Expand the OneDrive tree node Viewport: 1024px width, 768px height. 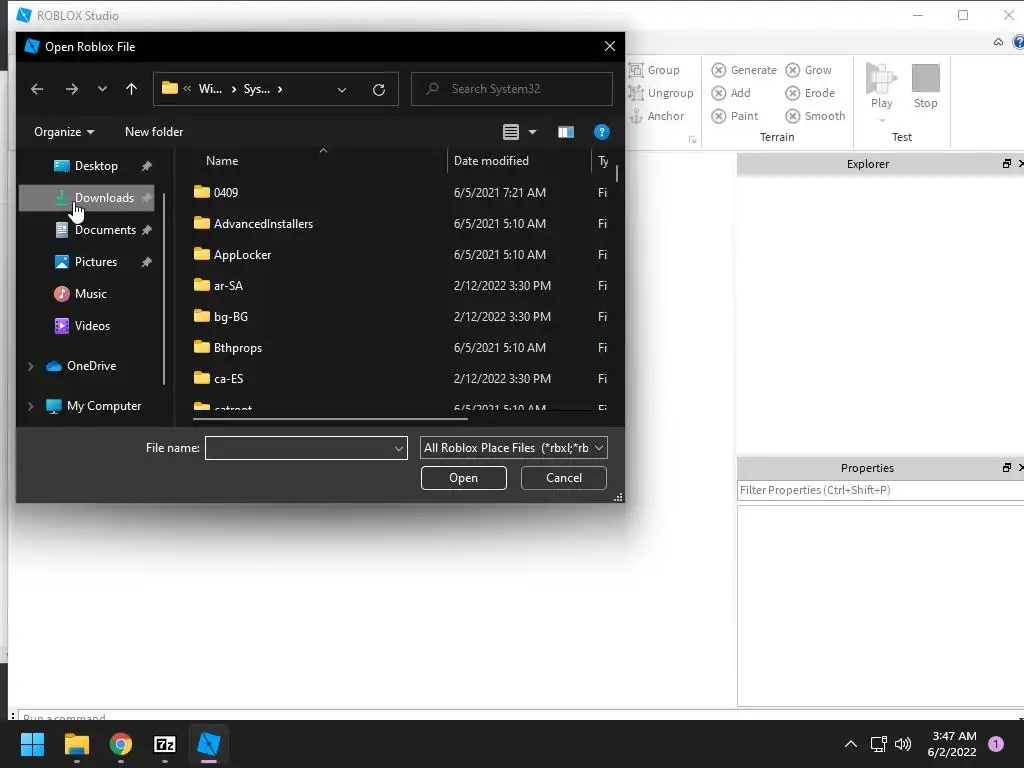click(x=30, y=366)
